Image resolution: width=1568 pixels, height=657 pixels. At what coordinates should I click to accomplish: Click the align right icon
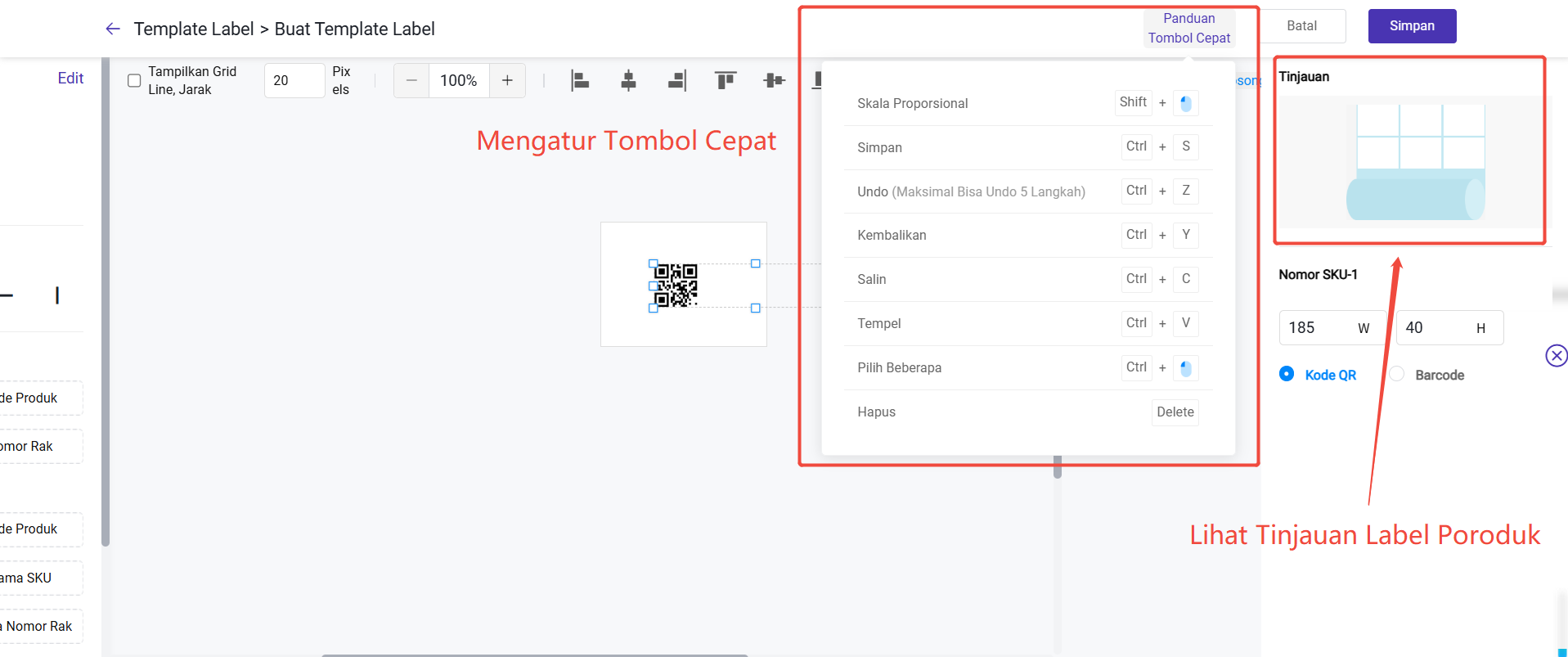tap(676, 80)
